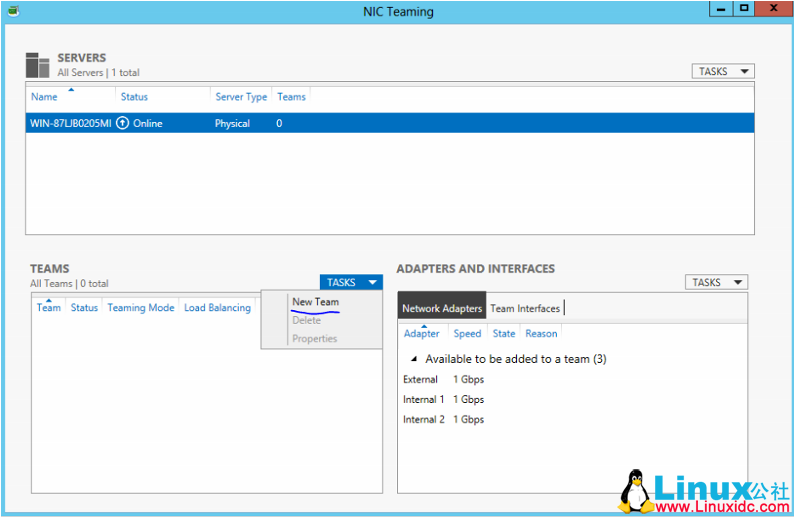794x517 pixels.
Task: Sort teams by Teaming Mode column
Action: [x=141, y=307]
